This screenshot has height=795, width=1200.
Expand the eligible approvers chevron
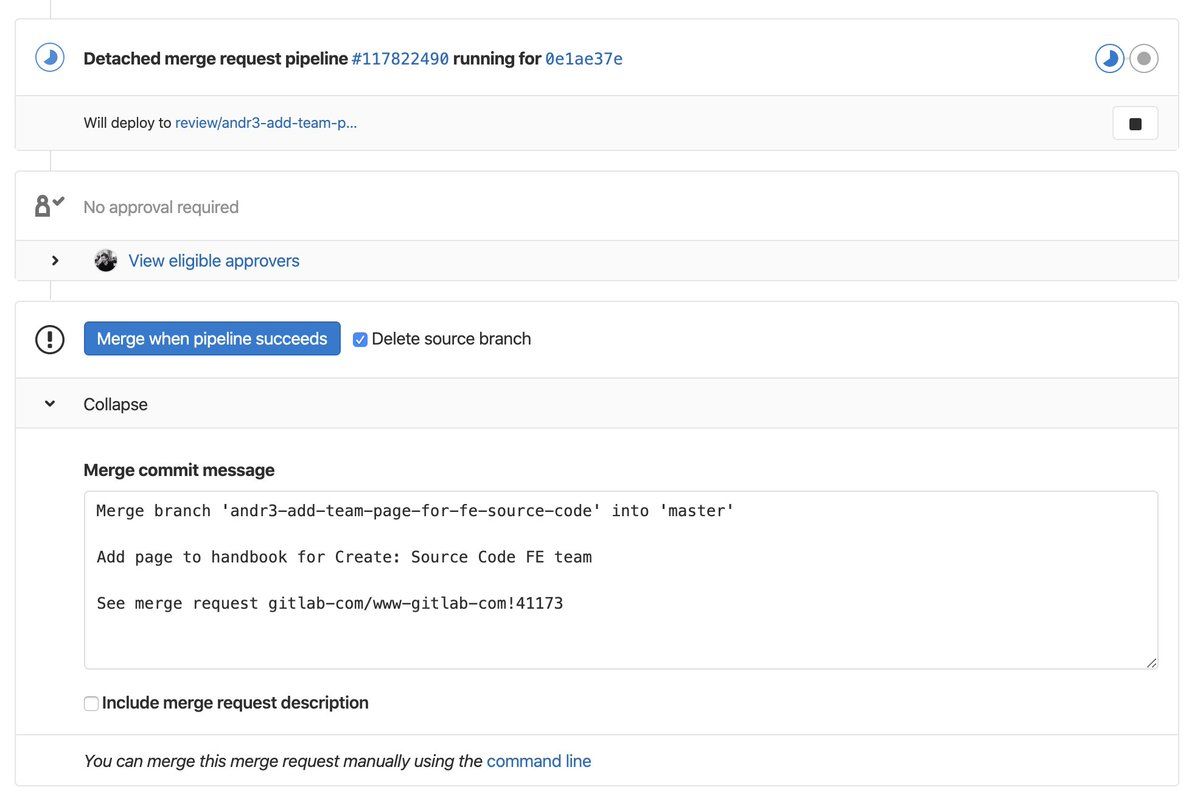[x=55, y=261]
